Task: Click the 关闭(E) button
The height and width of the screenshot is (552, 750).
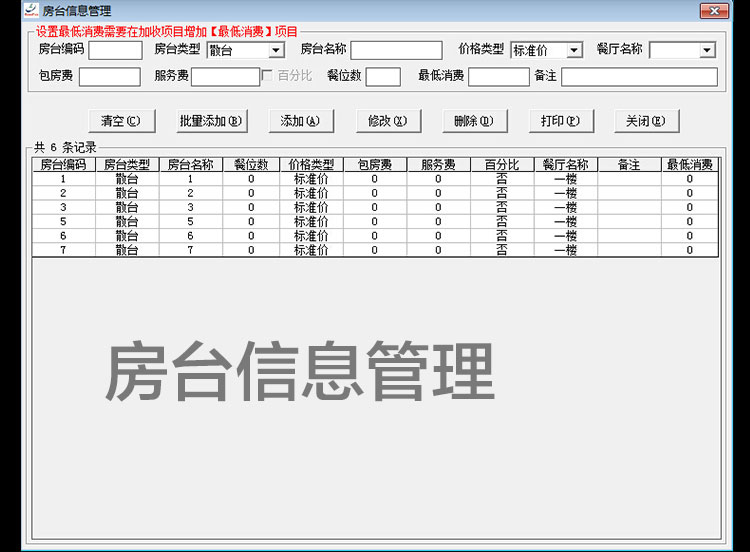Action: coord(646,121)
